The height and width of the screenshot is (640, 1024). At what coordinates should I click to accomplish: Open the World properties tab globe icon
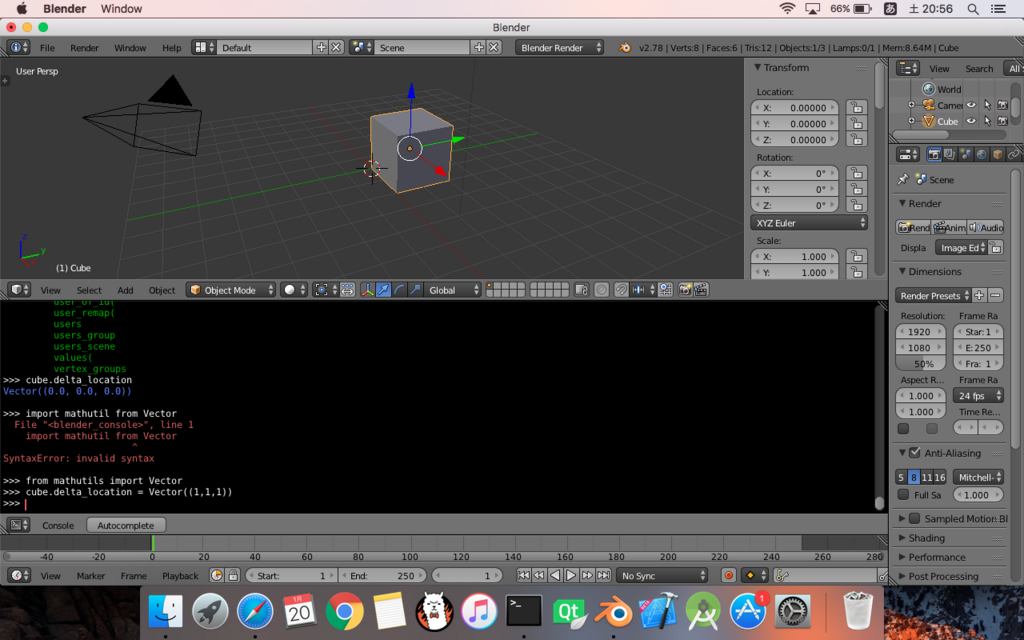(982, 155)
